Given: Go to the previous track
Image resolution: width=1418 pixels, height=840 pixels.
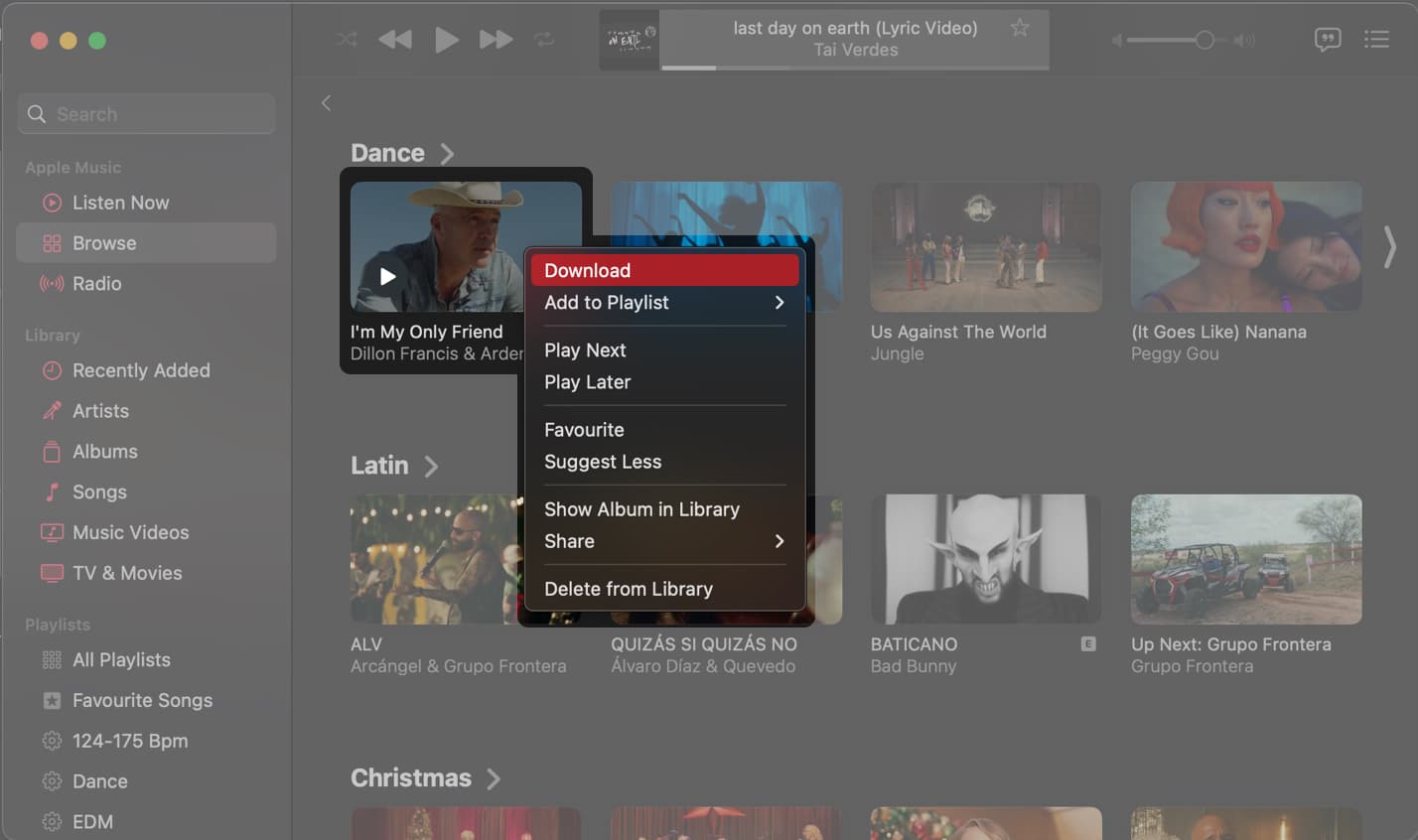Looking at the screenshot, I should click(395, 40).
